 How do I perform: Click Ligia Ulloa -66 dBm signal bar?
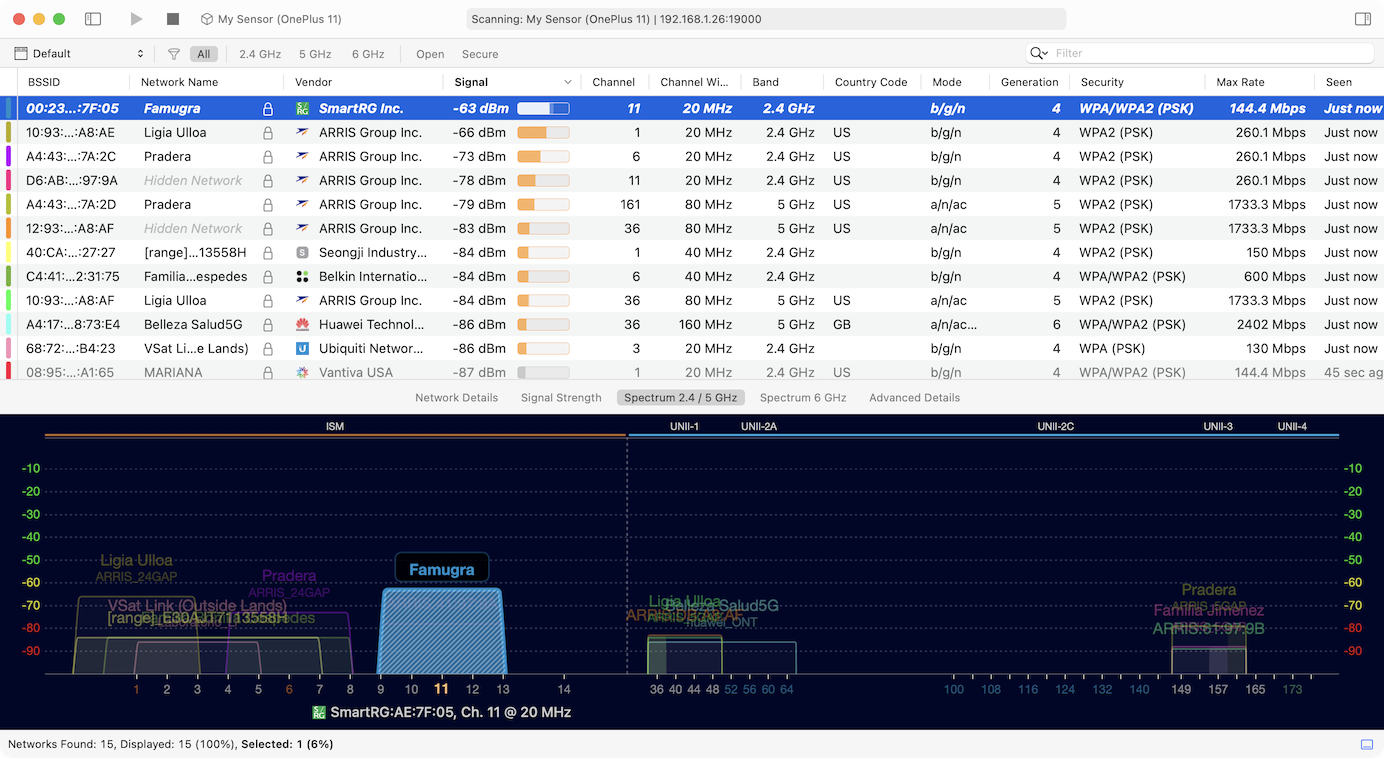(x=543, y=133)
